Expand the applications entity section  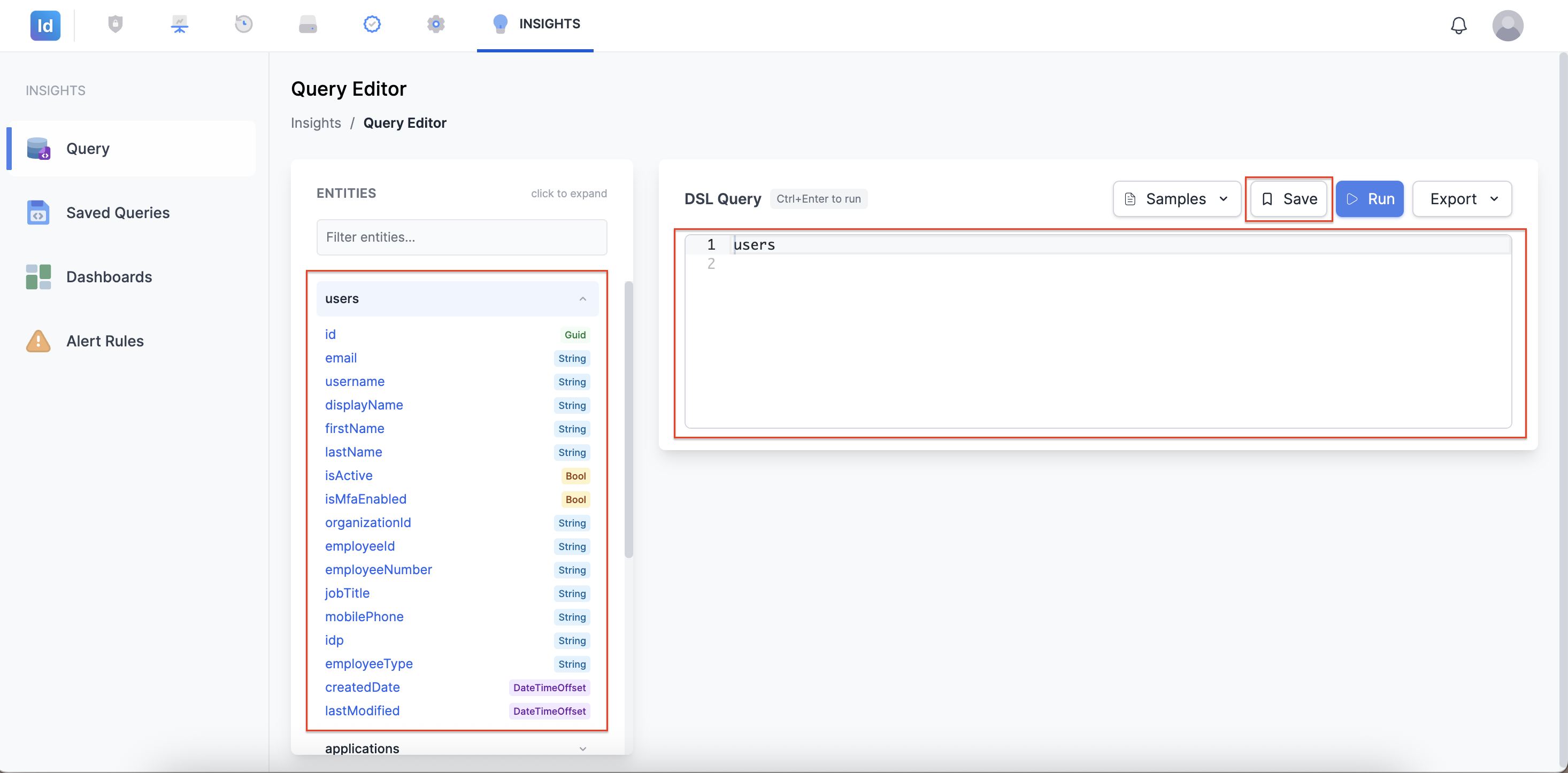[457, 748]
